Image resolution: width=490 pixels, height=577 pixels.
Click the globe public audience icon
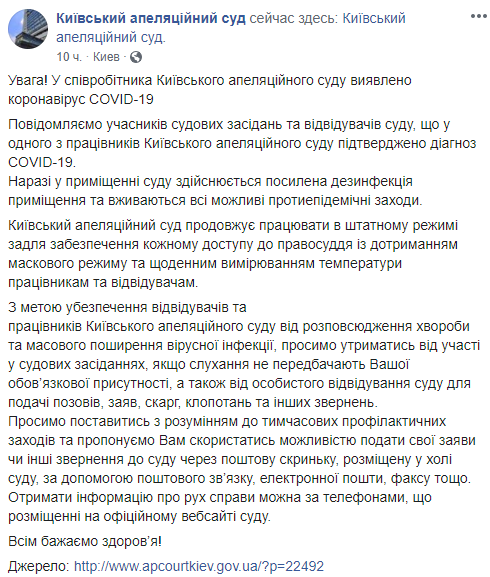coord(136,57)
